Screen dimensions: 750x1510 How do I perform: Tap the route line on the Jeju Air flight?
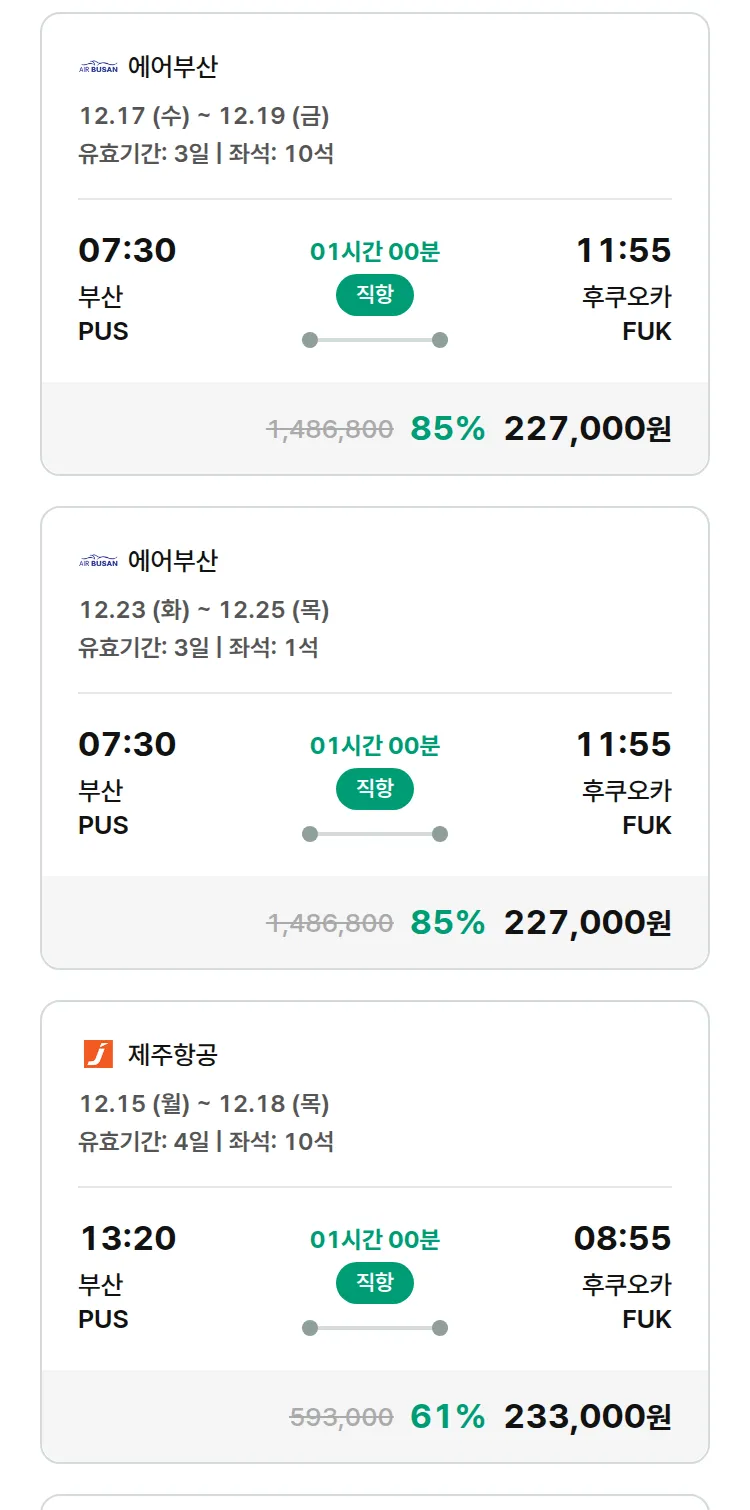374,1328
